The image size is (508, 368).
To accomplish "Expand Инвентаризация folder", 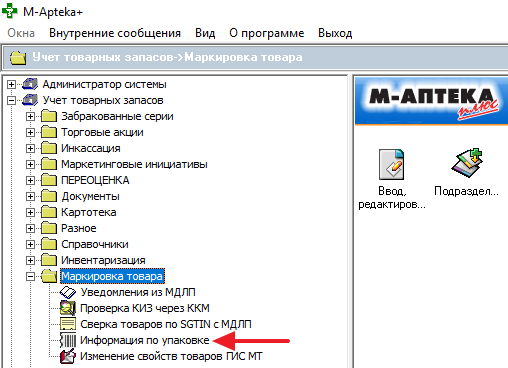I will pyautogui.click(x=30, y=260).
